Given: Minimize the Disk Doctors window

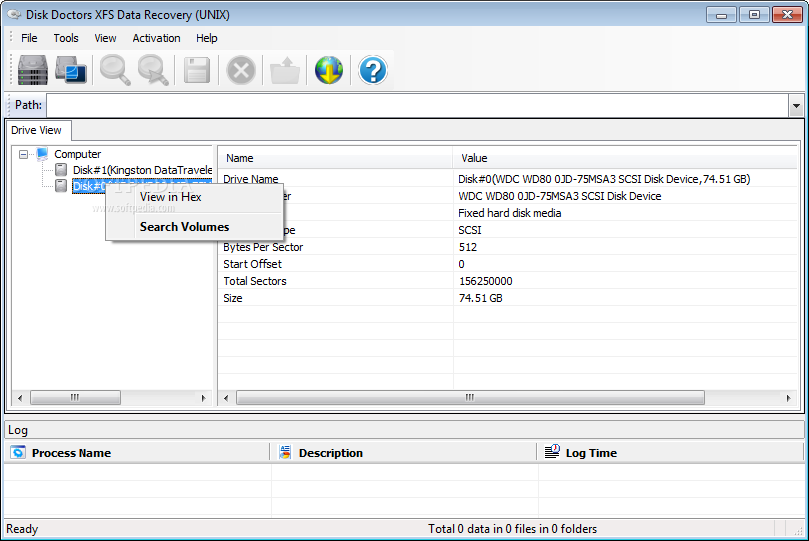Looking at the screenshot, I should [x=721, y=14].
